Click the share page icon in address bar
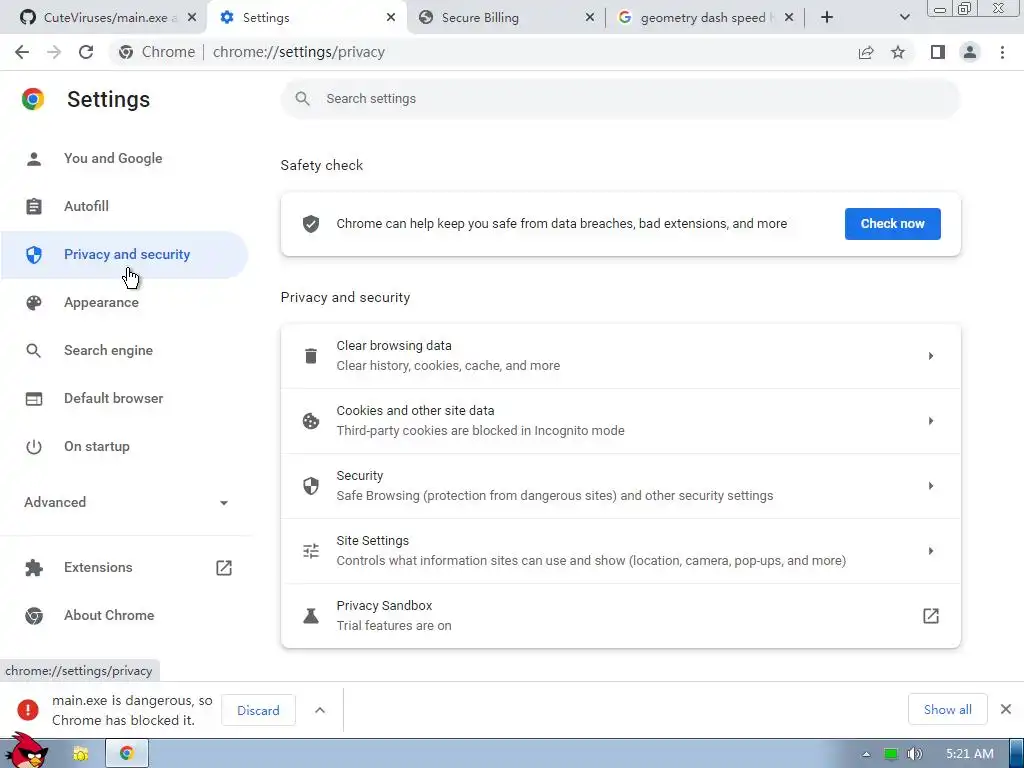The height and width of the screenshot is (768, 1024). [x=866, y=52]
